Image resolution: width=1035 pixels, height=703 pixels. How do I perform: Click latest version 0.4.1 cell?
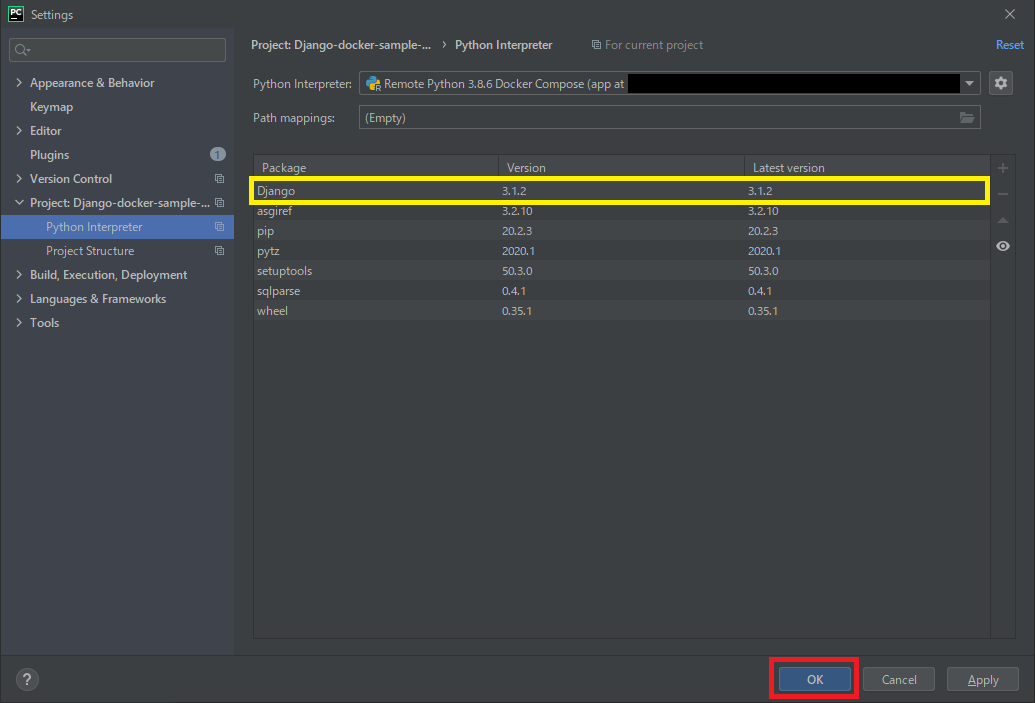tap(760, 291)
